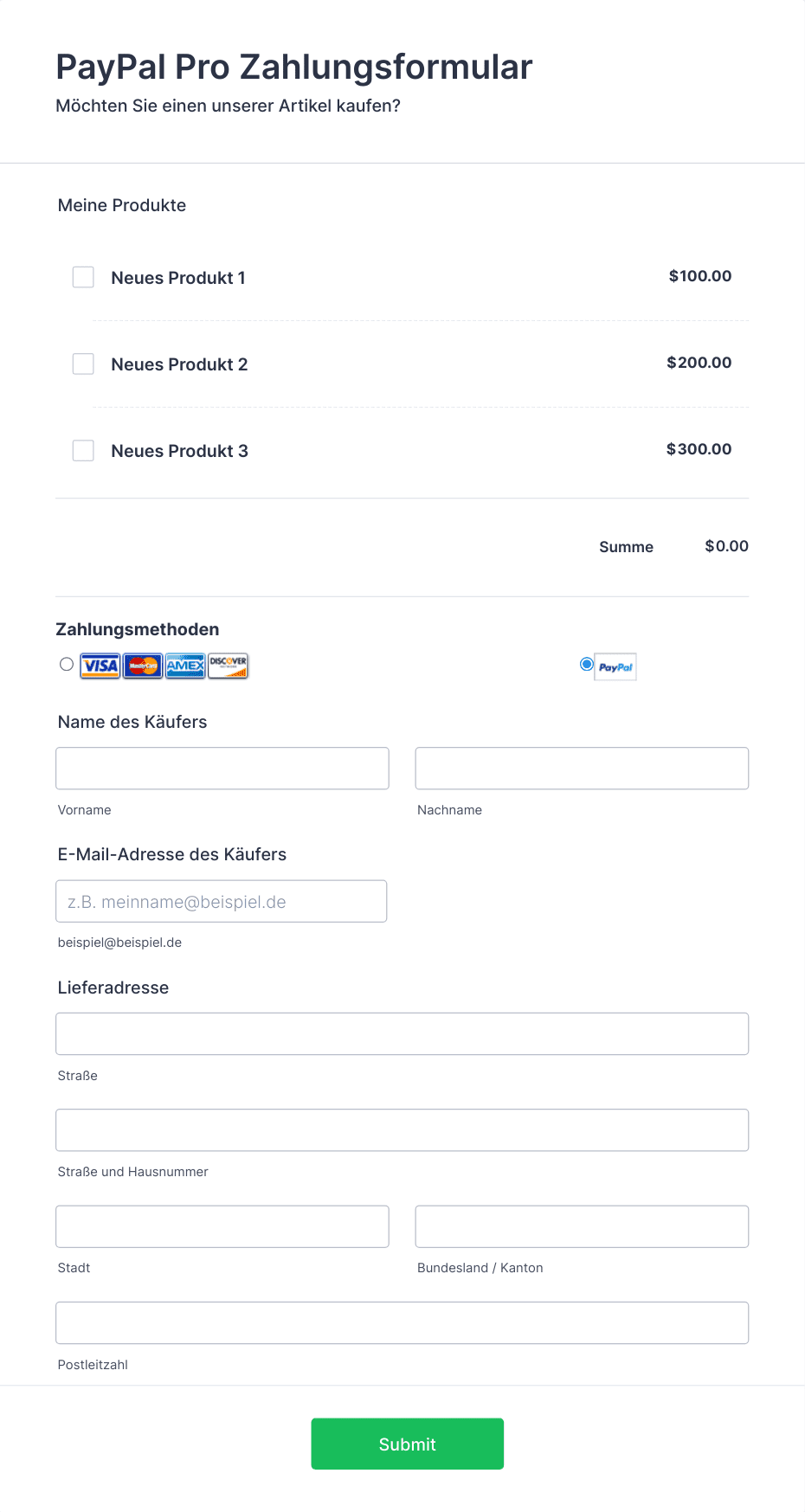Click the Bundesland / Kanton field
Viewport: 805px width, 1512px height.
click(x=582, y=1226)
